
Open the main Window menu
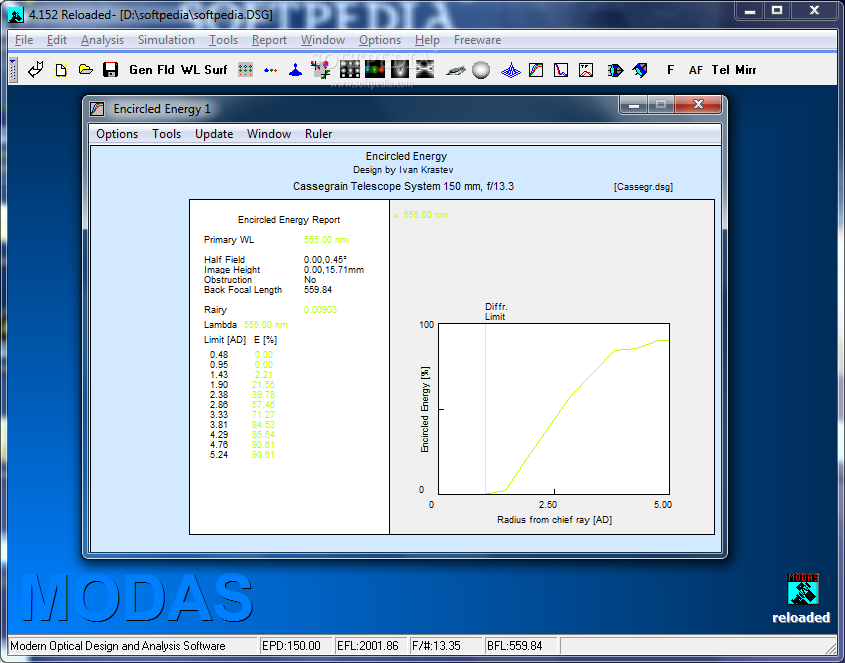point(323,40)
